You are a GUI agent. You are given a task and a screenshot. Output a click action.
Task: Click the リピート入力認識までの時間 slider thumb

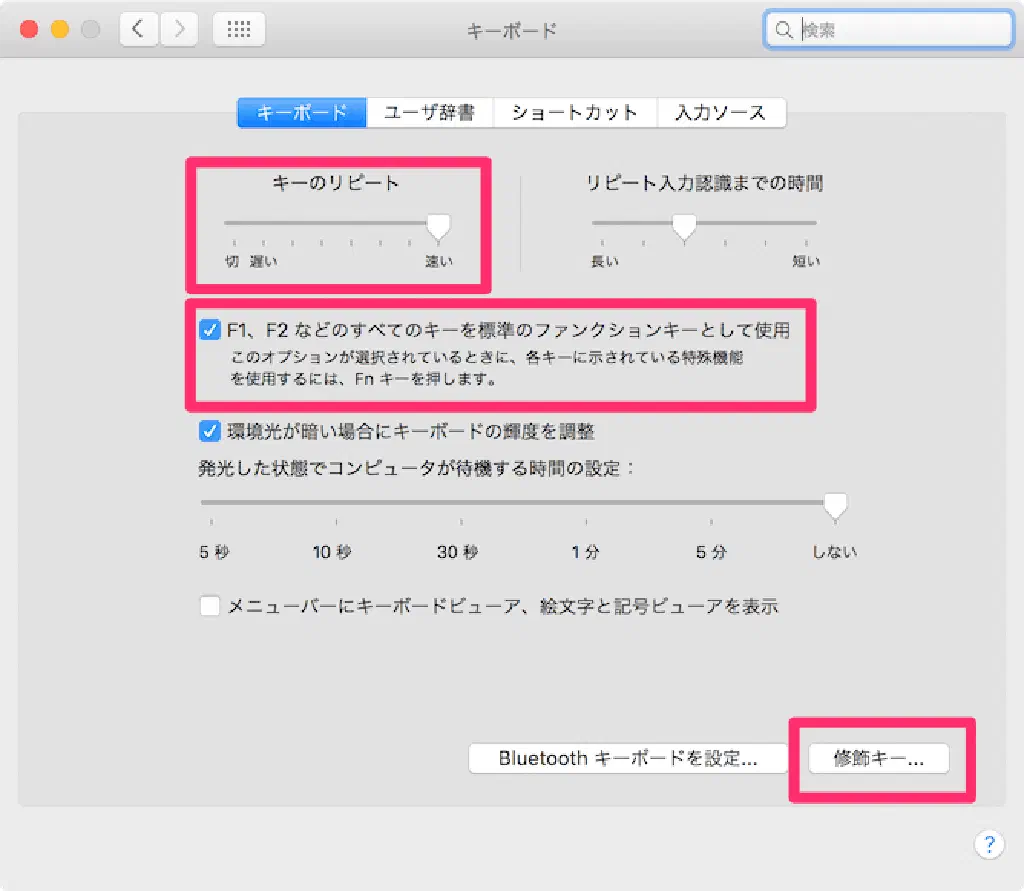684,227
